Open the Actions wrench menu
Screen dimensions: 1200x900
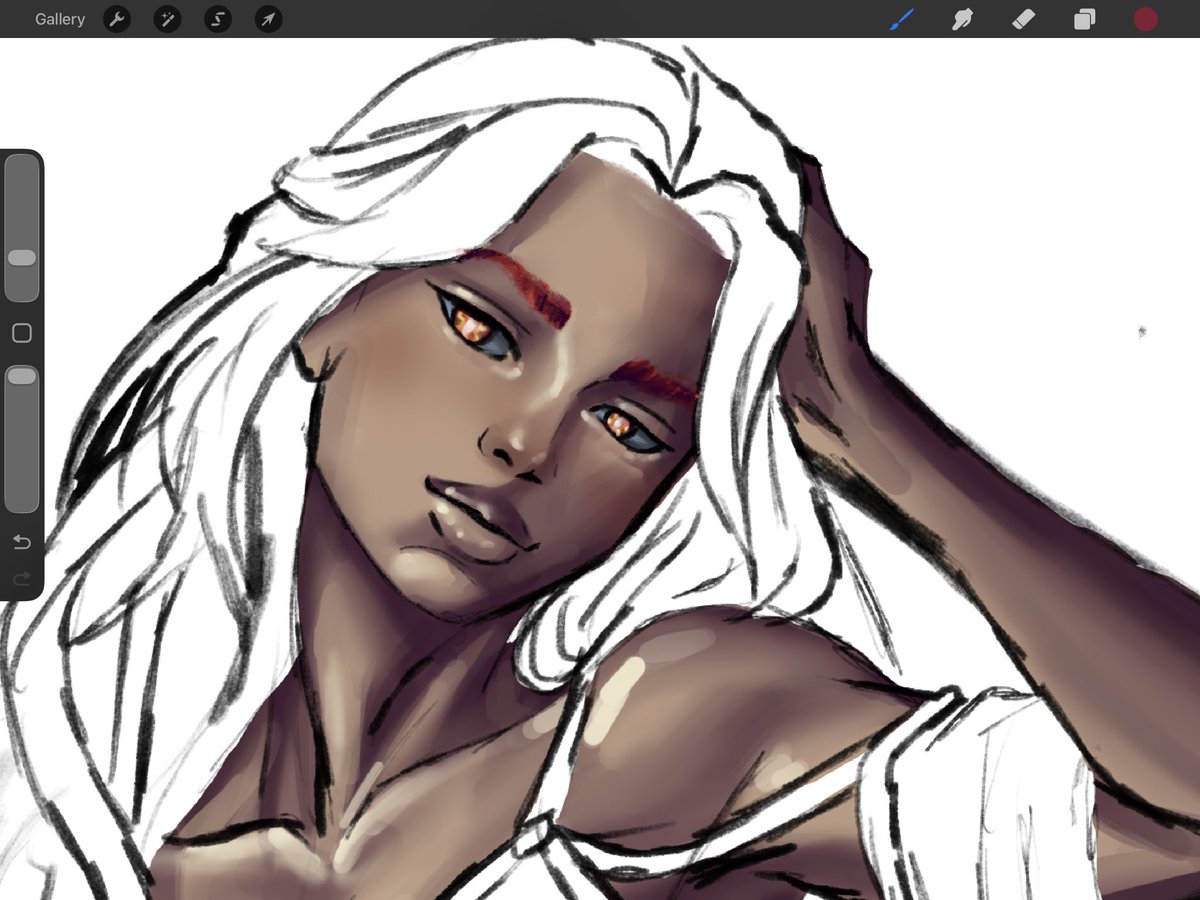pyautogui.click(x=117, y=19)
